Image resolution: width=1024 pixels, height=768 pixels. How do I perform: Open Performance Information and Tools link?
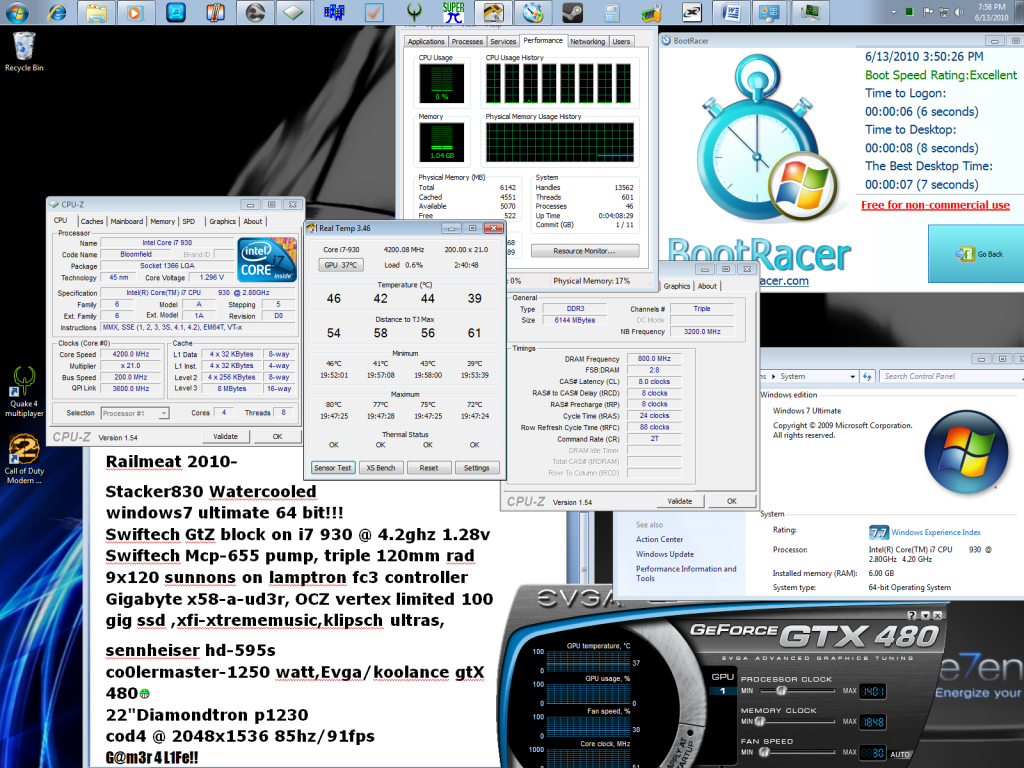[686, 573]
